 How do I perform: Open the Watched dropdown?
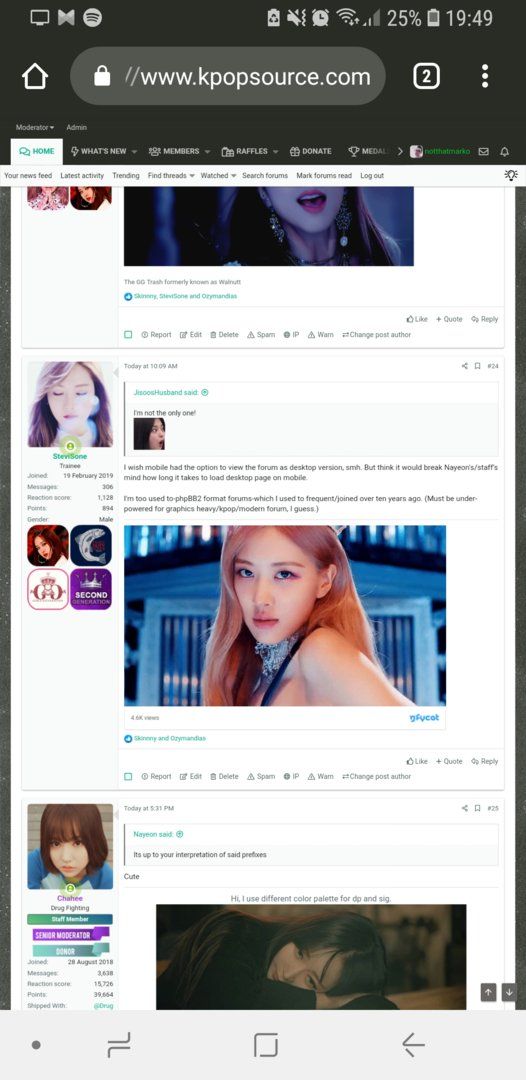[x=218, y=176]
